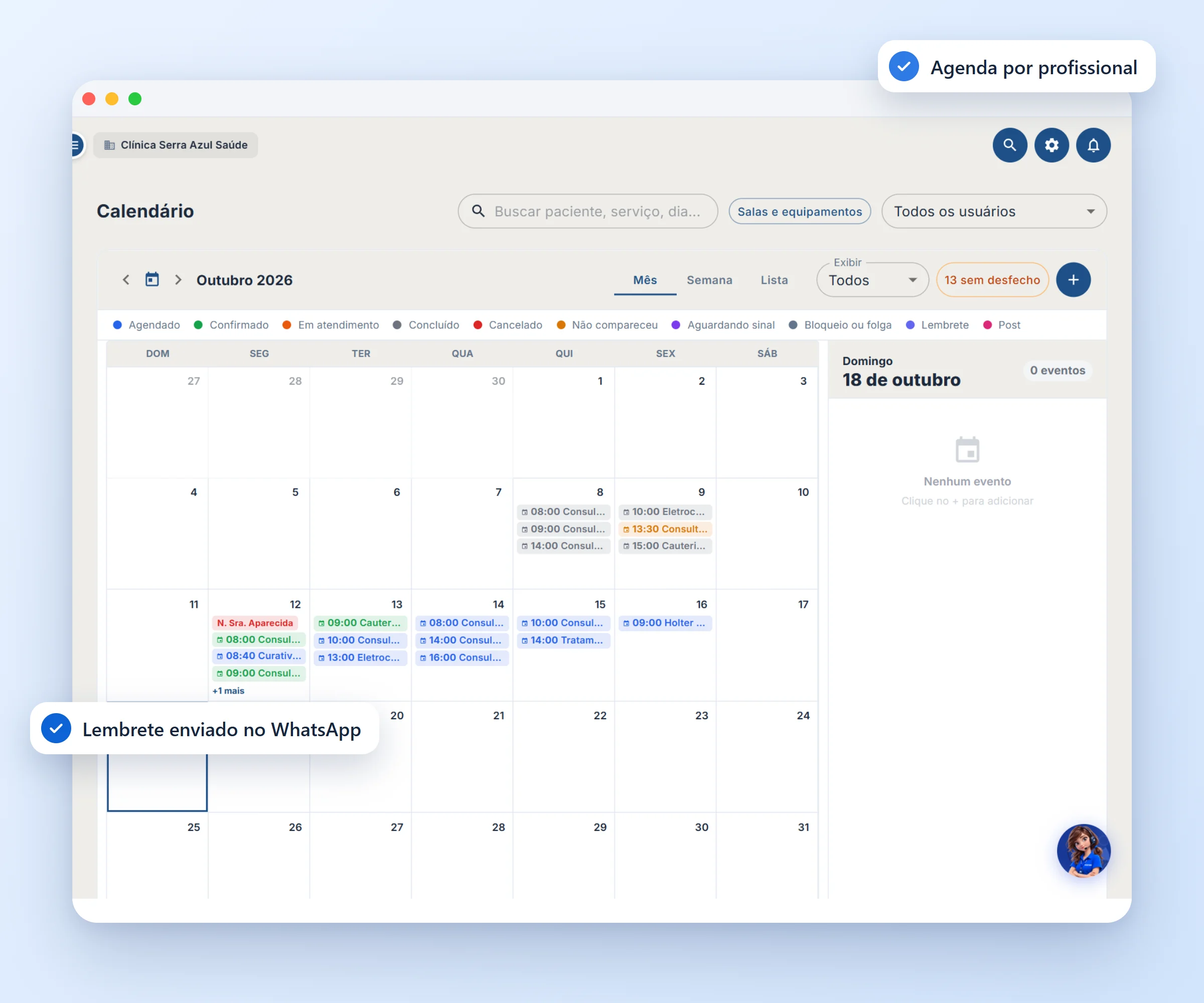This screenshot has height=1003, width=1204.
Task: Open 09:00 Holter event on October 16
Action: tap(665, 623)
